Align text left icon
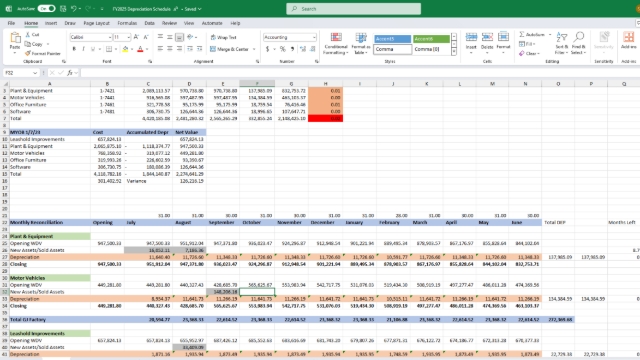Viewport: 640px width, 360px height. pyautogui.click(x=160, y=49)
